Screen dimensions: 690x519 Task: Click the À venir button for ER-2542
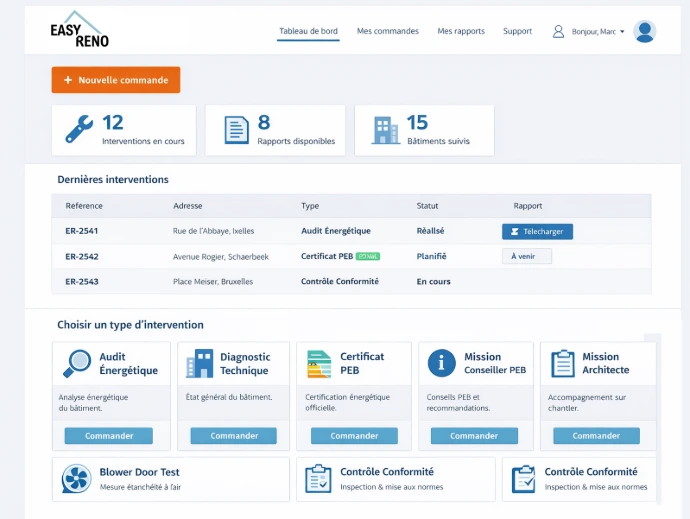point(526,256)
